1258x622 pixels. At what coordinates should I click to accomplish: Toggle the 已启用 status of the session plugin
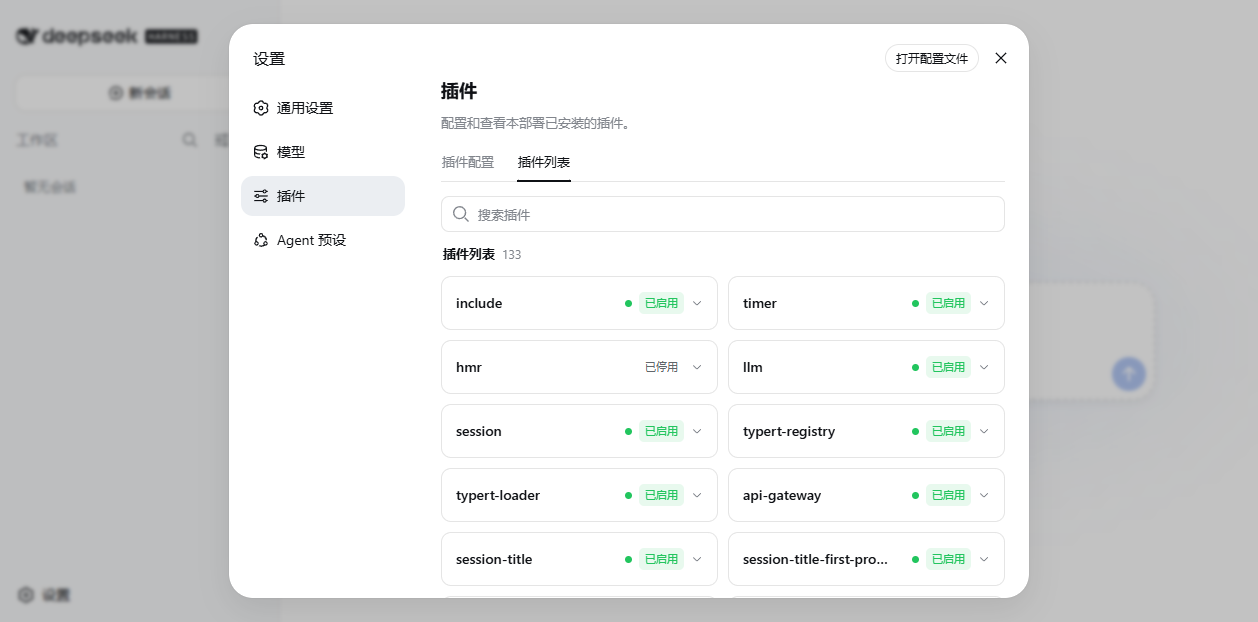pyautogui.click(x=661, y=431)
